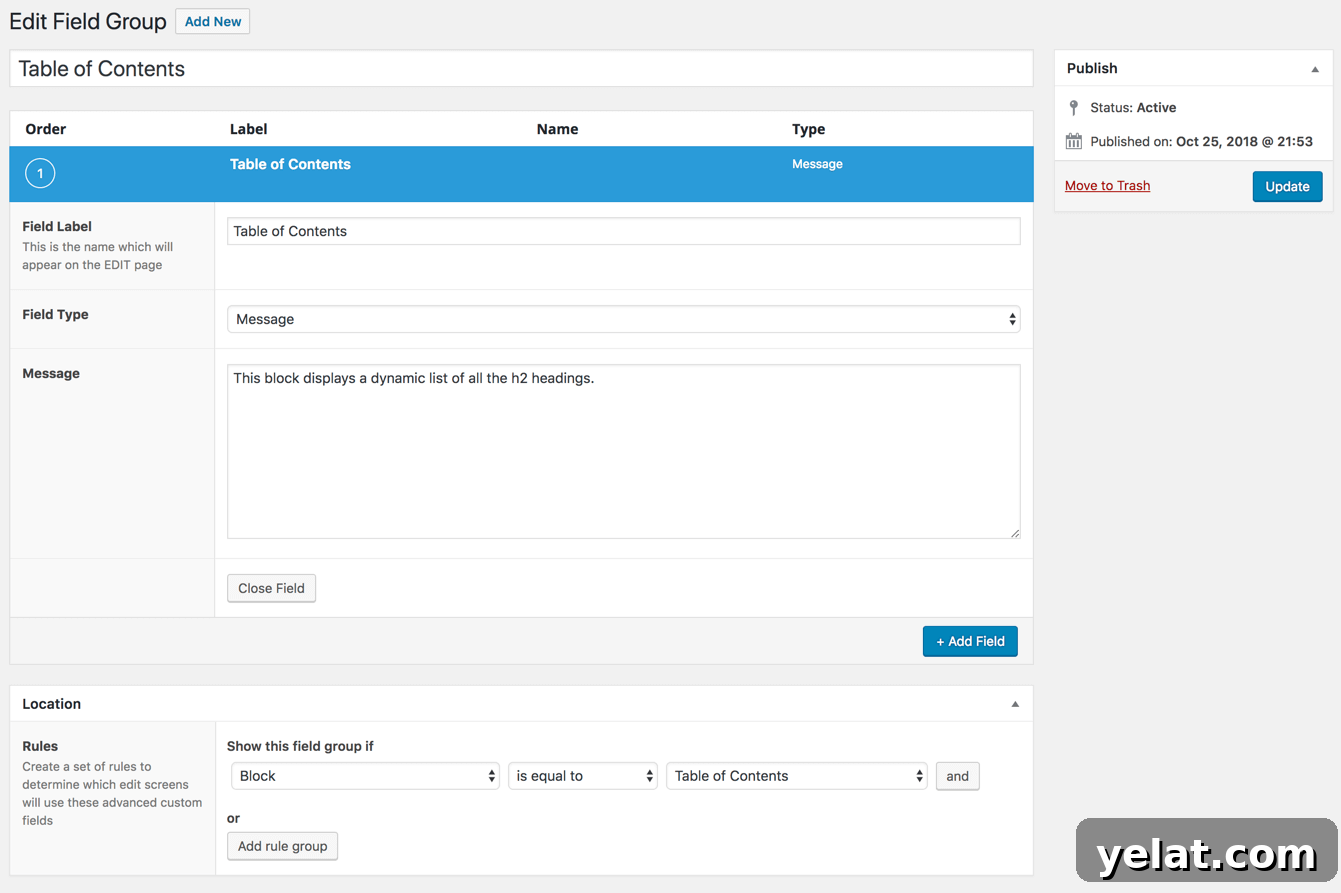Screen dimensions: 1341x893
Task: Click the Add New button
Action: point(212,21)
